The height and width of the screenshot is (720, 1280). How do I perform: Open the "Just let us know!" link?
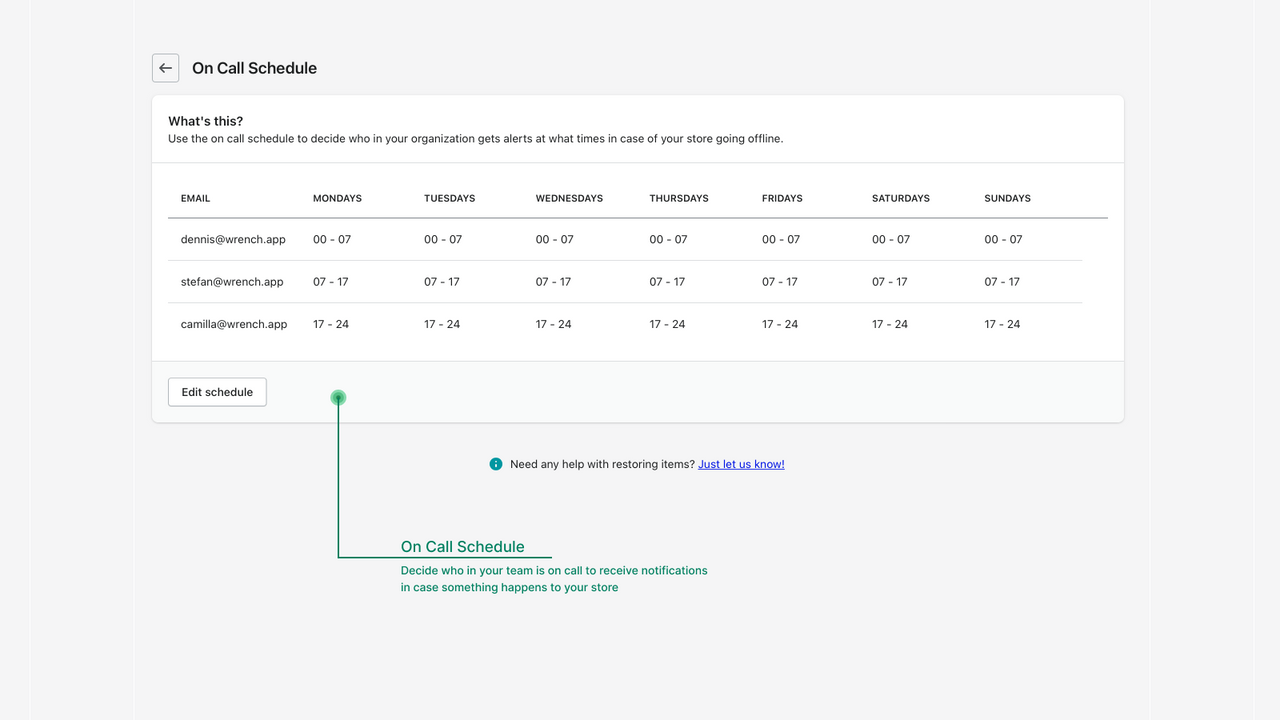[741, 464]
